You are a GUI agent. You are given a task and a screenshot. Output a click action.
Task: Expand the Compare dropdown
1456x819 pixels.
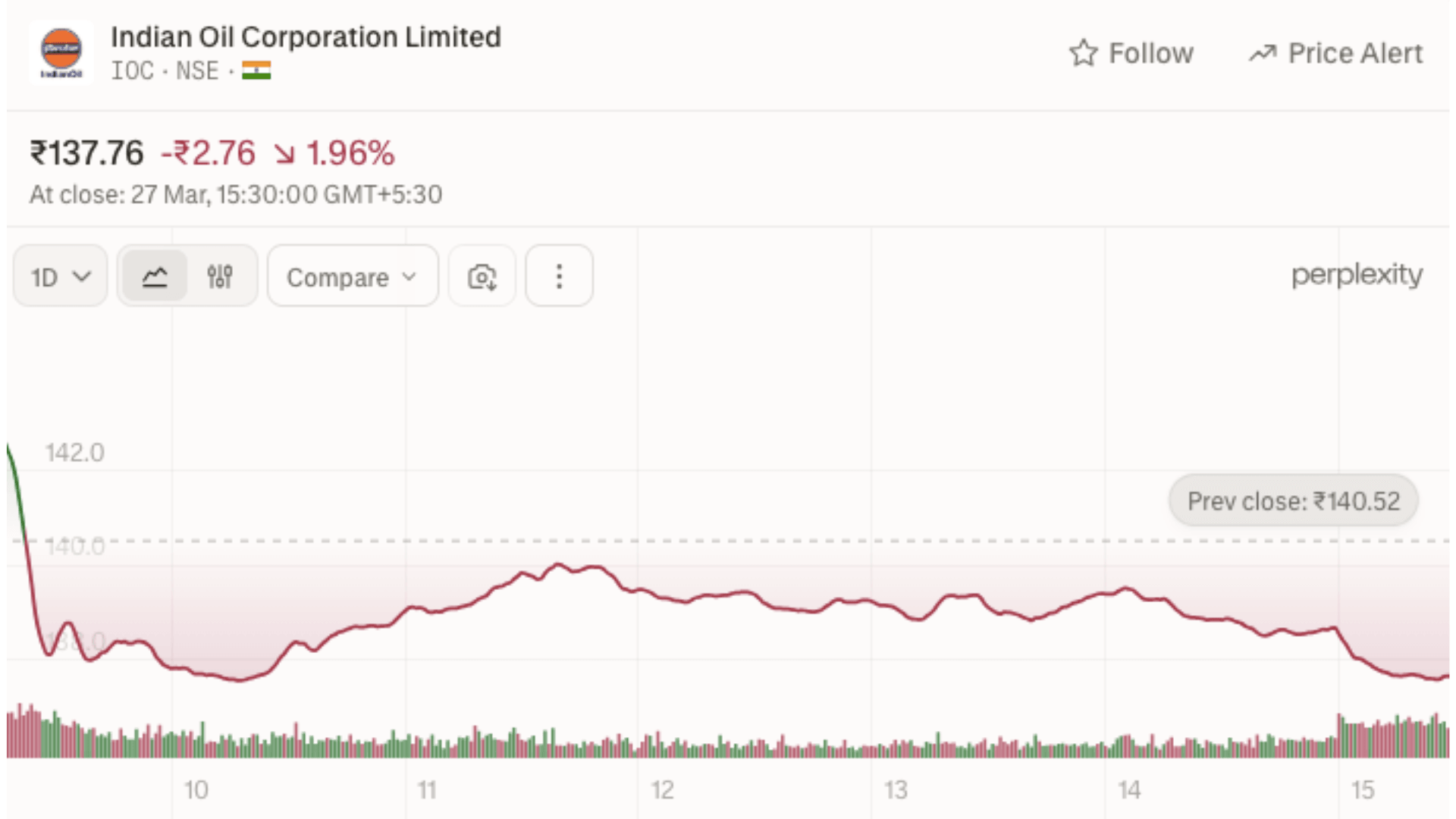[x=353, y=277]
